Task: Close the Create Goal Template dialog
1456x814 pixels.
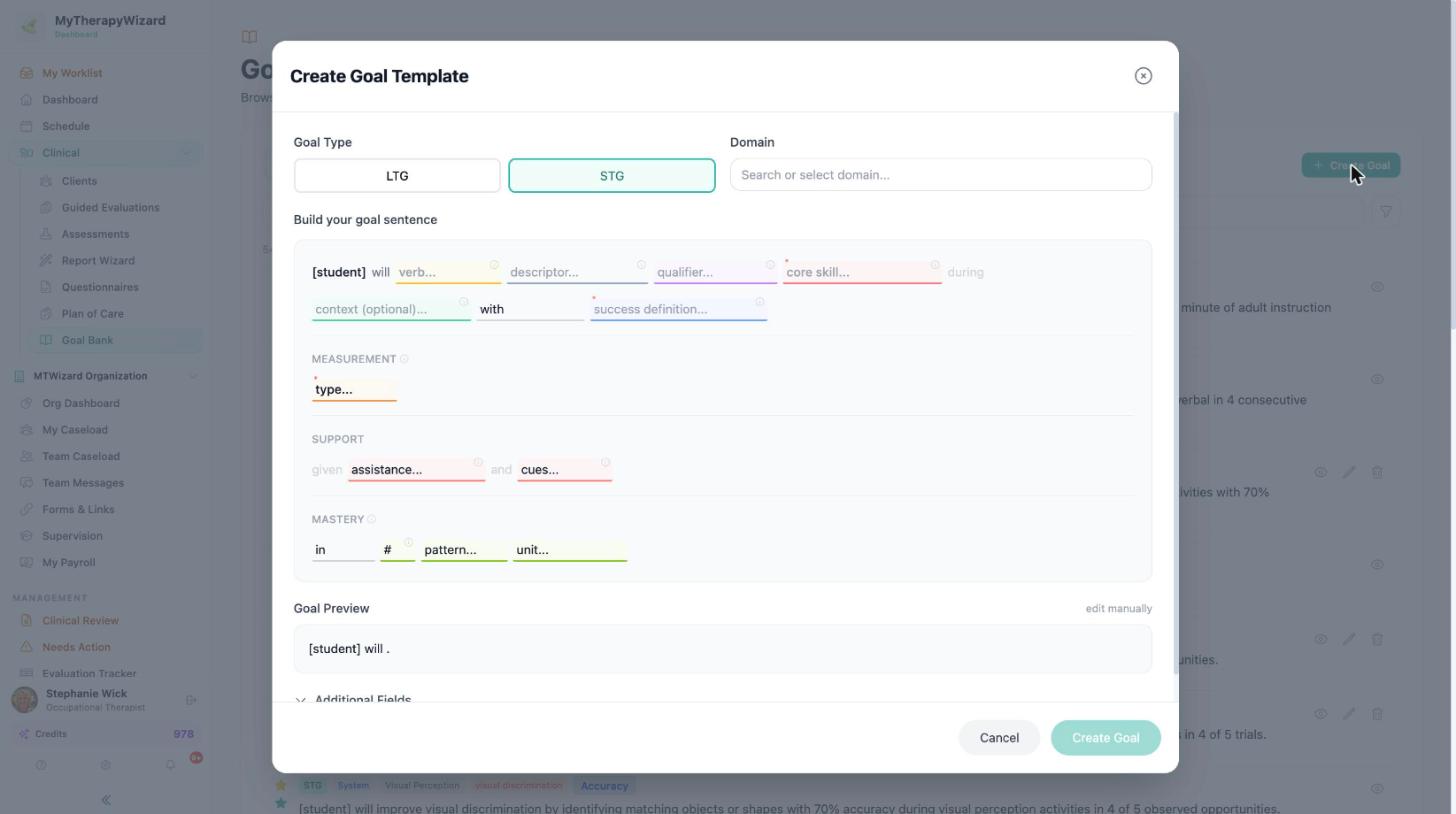Action: [1143, 76]
